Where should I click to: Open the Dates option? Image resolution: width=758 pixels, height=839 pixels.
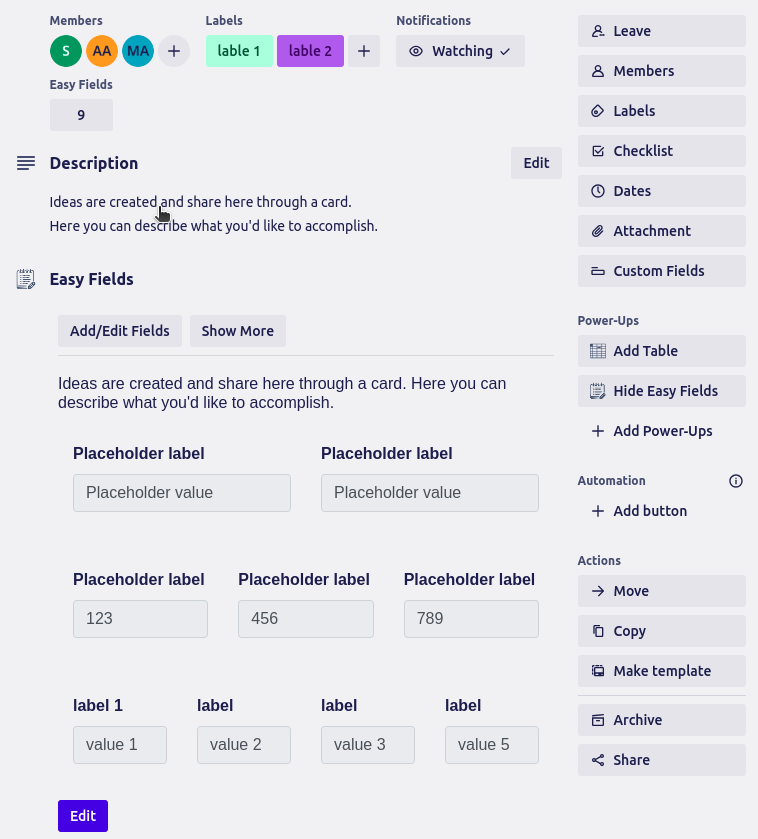tap(662, 191)
